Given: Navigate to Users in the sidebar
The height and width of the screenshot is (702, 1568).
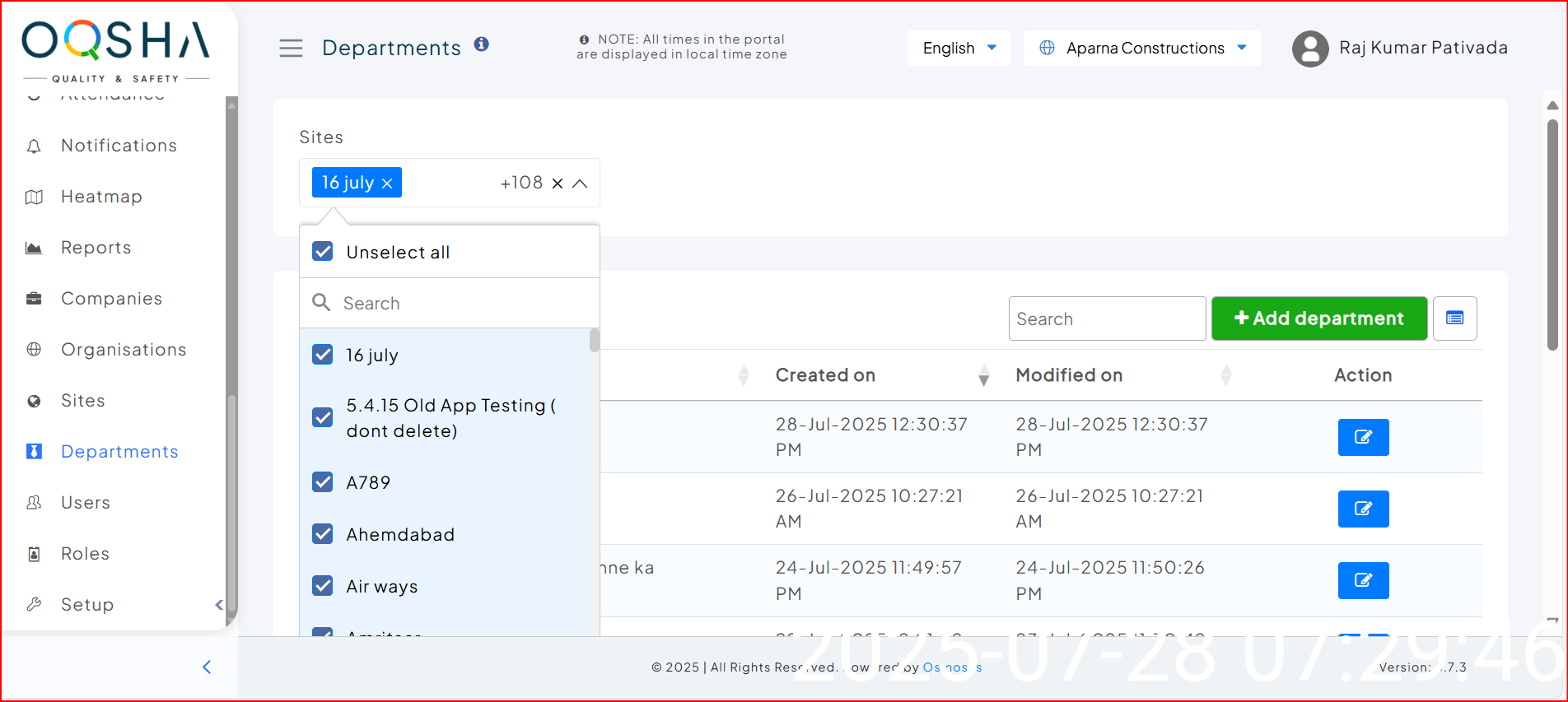Looking at the screenshot, I should pos(85,503).
